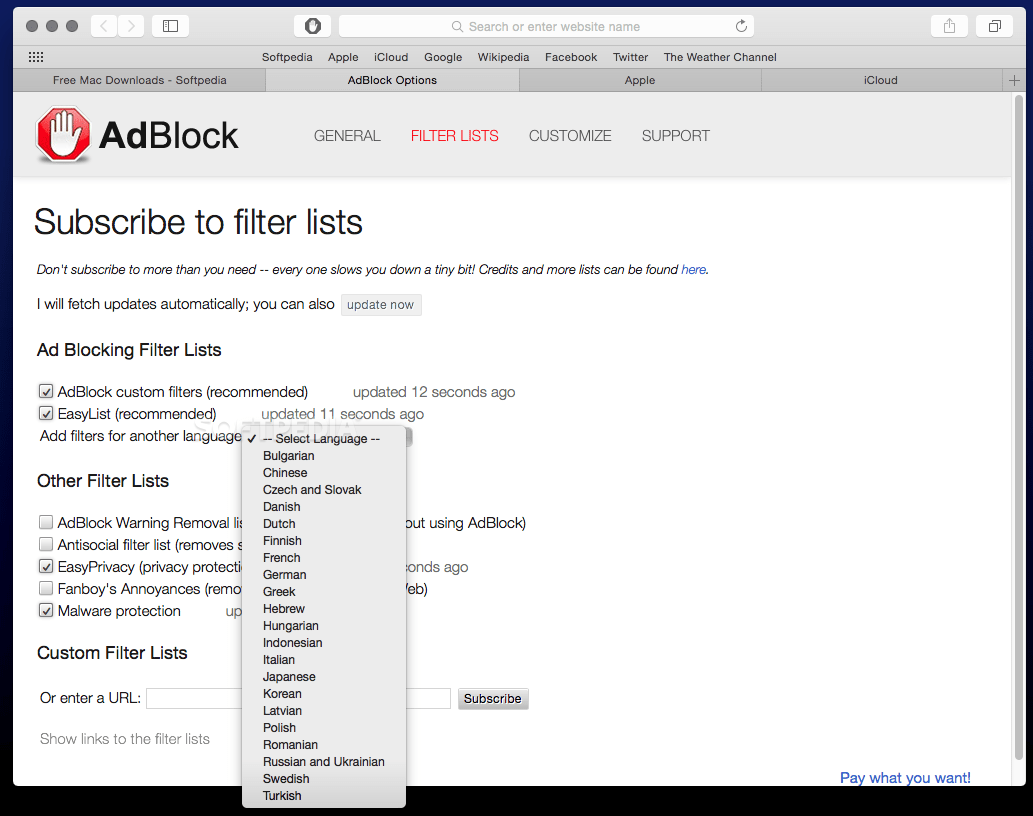Open the FILTER LISTS tab
1033x816 pixels.
(455, 136)
